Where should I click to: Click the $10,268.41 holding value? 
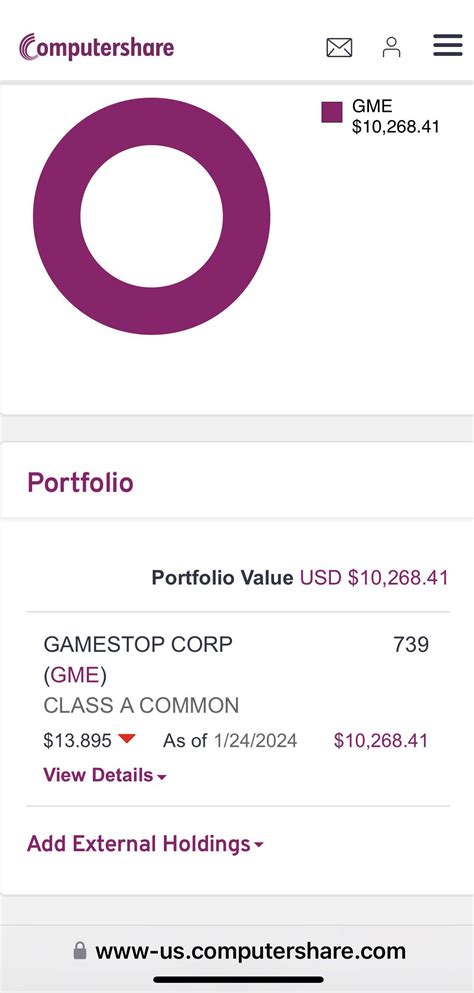[381, 740]
